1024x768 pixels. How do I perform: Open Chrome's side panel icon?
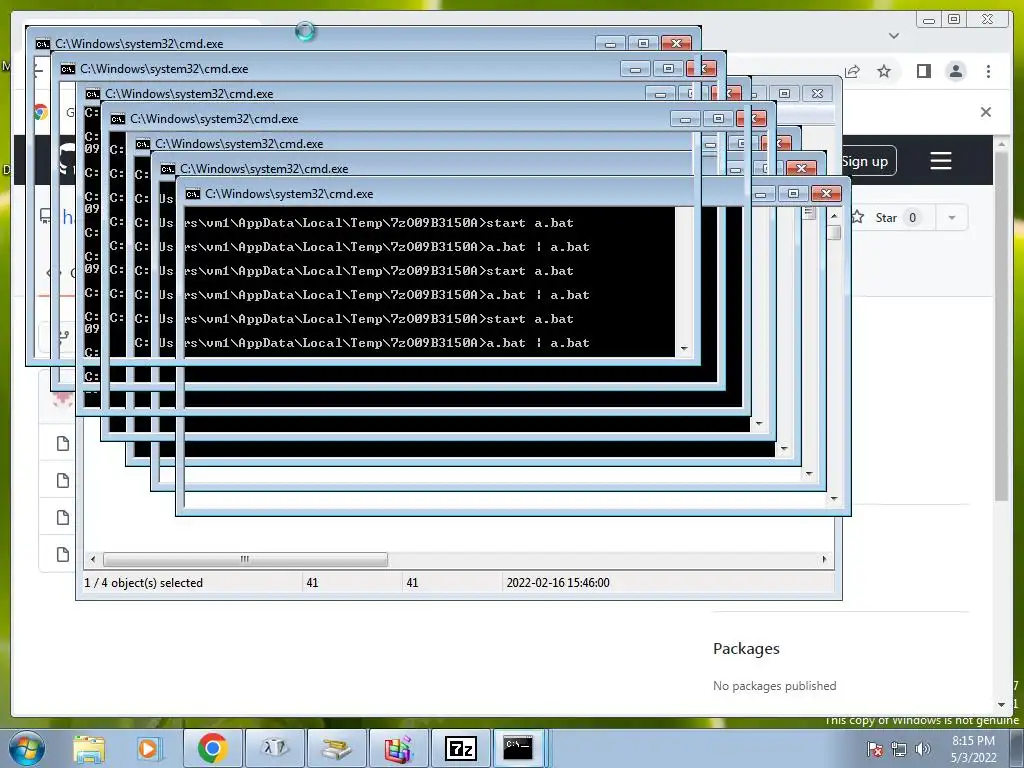tap(923, 71)
